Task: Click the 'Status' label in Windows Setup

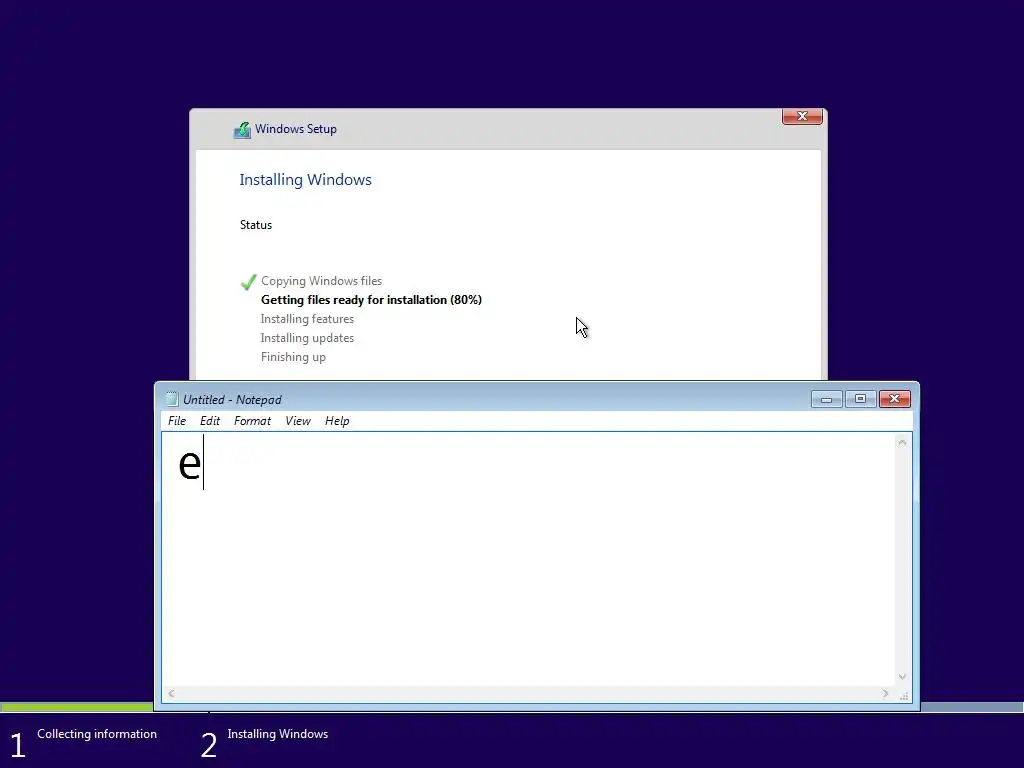Action: pos(255,225)
